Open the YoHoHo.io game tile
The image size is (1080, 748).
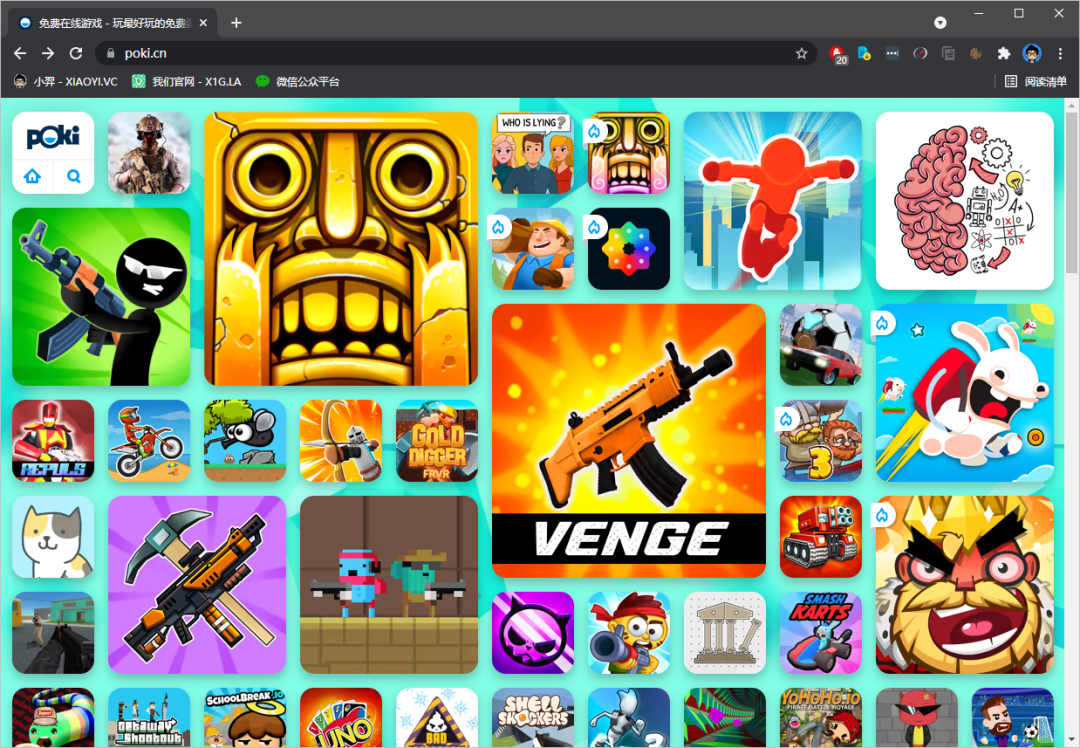tap(821, 718)
